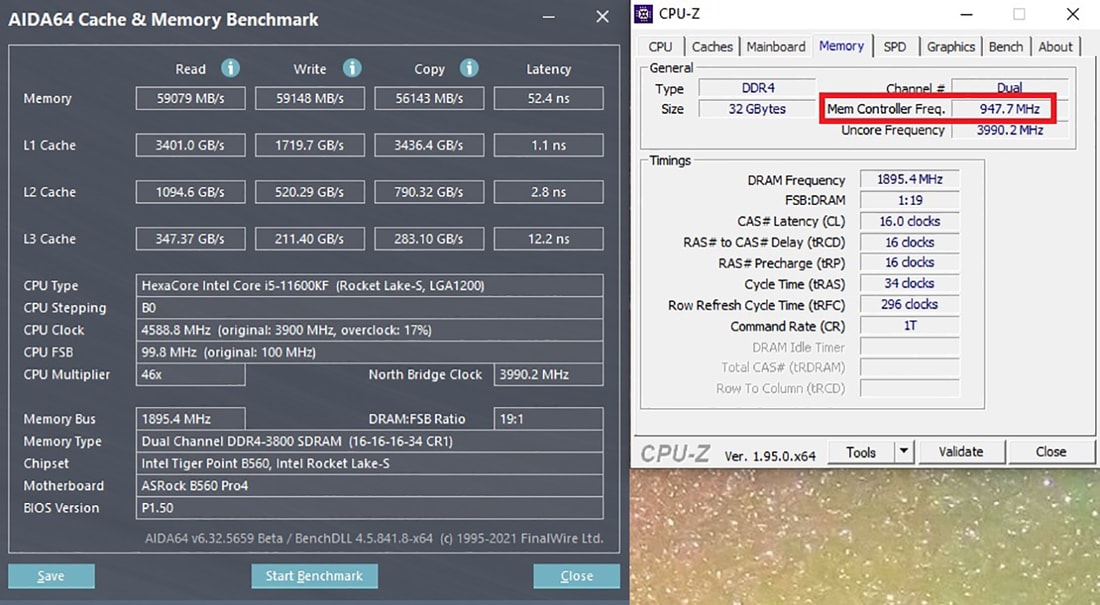Image resolution: width=1100 pixels, height=605 pixels.
Task: Click the Validate button in CPU-Z
Action: [961, 452]
